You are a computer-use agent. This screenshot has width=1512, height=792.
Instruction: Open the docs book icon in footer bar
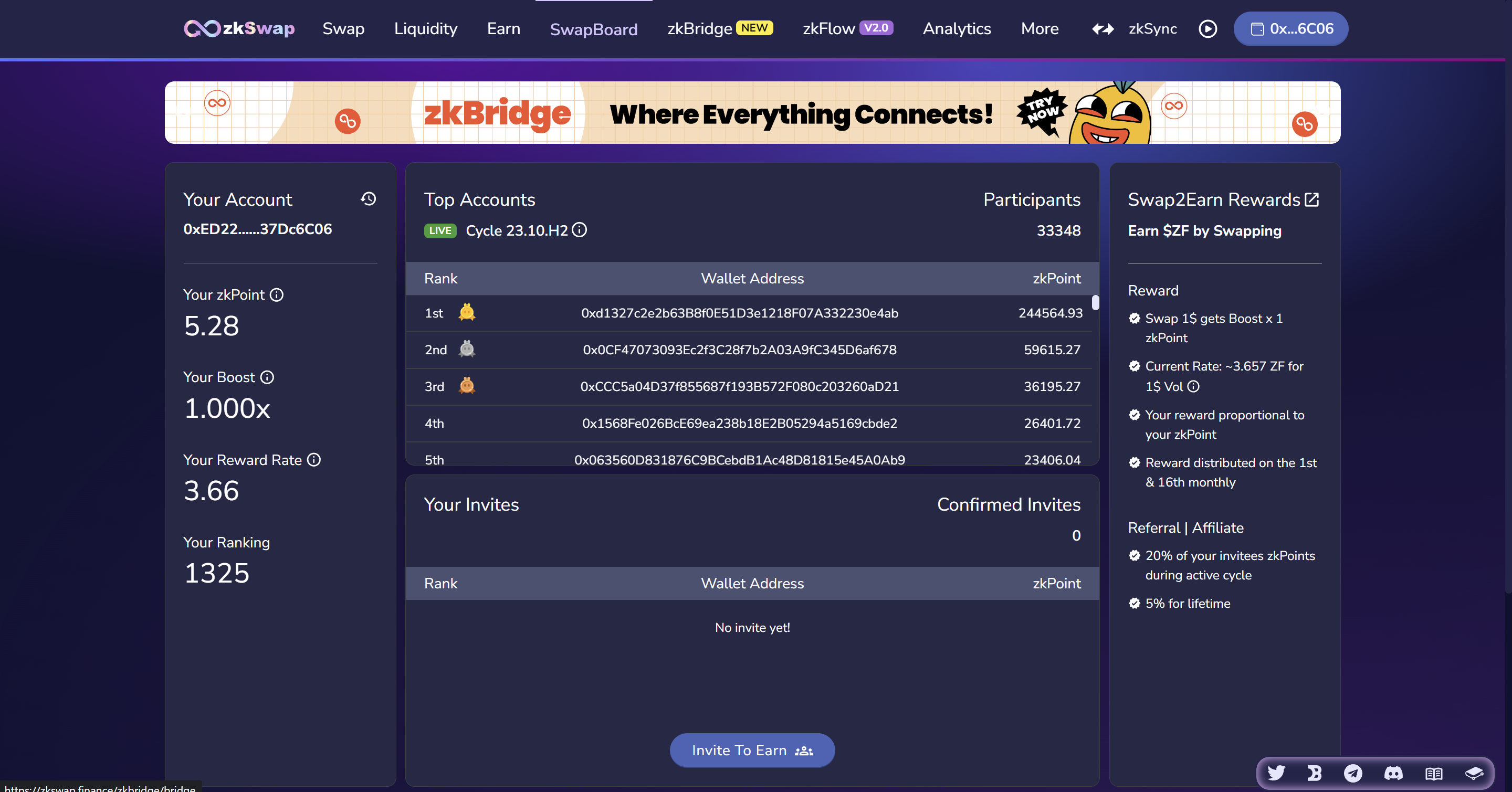(1433, 773)
